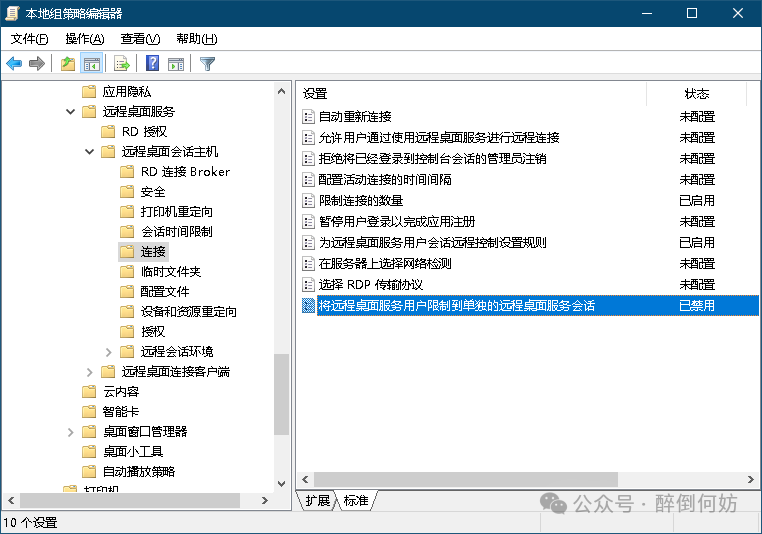The image size is (762, 534).
Task: Toggle the Show/Hide Console Tree button
Action: [92, 64]
